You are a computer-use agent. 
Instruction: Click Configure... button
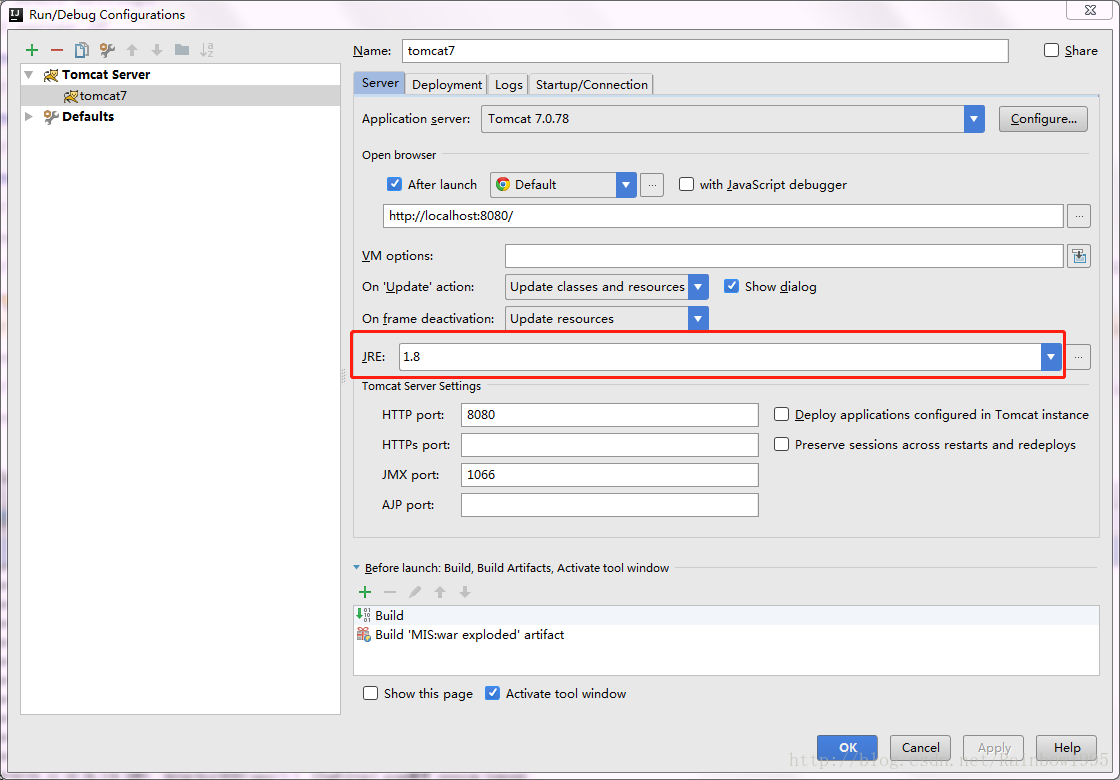1044,119
